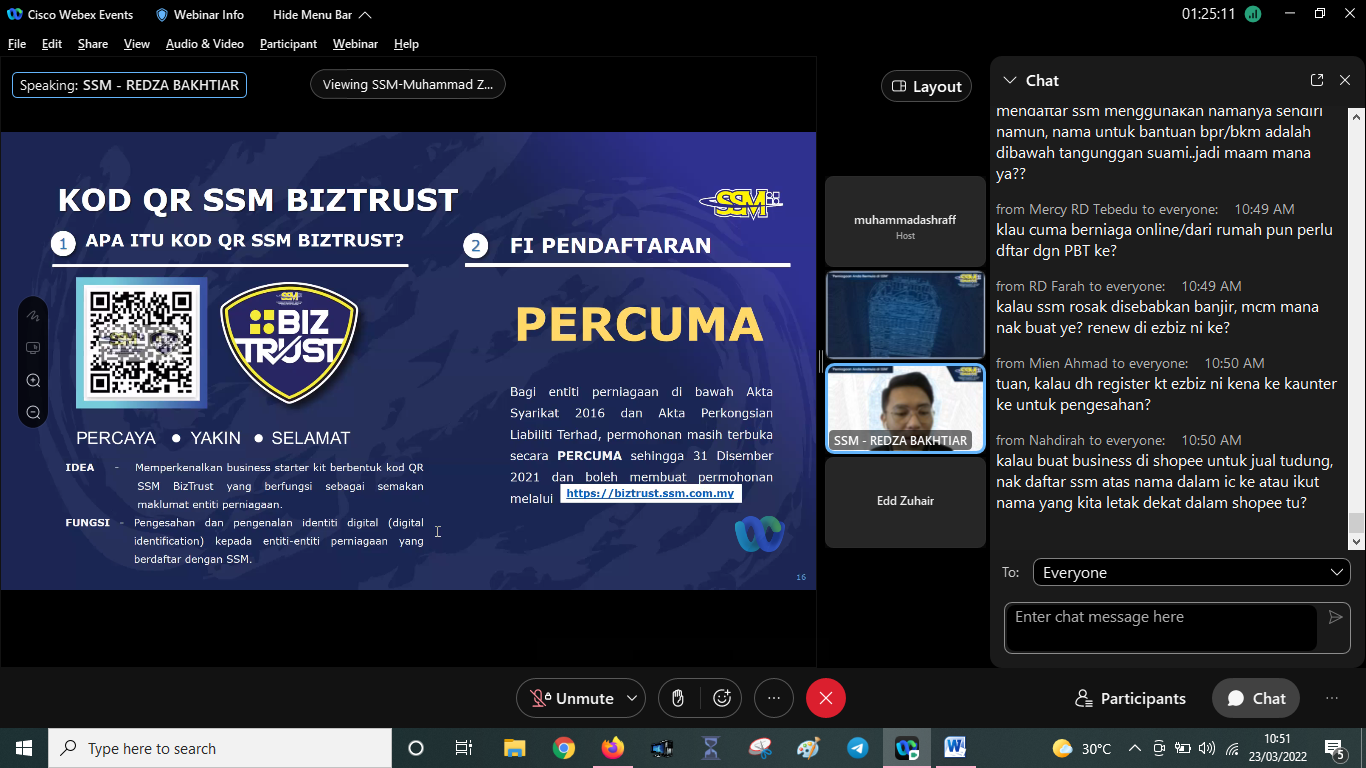Open the 'To: Everyone' recipient dropdown
The image size is (1366, 768).
[x=1191, y=572]
